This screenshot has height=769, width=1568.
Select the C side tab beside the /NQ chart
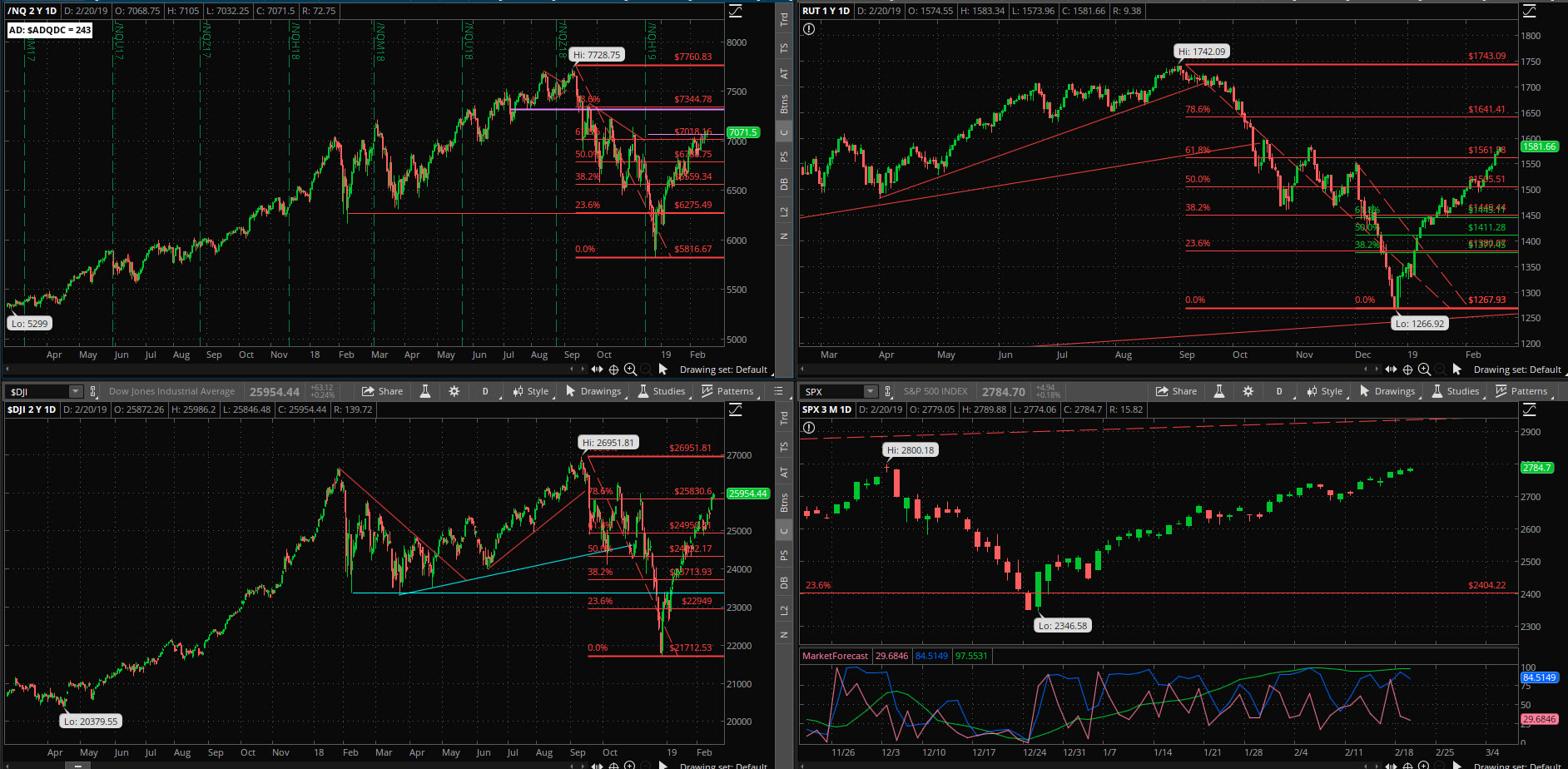coord(784,132)
